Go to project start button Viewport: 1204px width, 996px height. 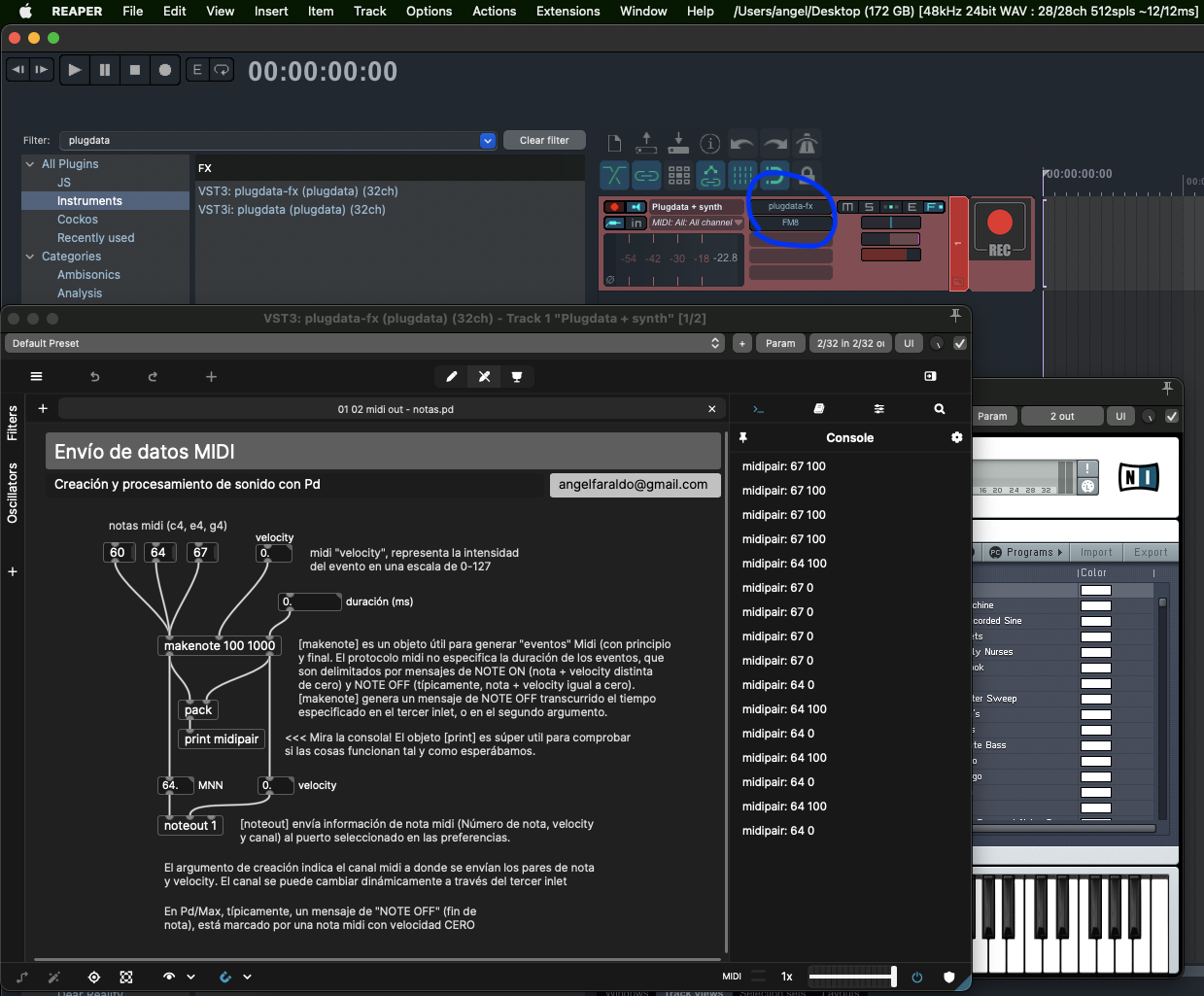tap(17, 70)
